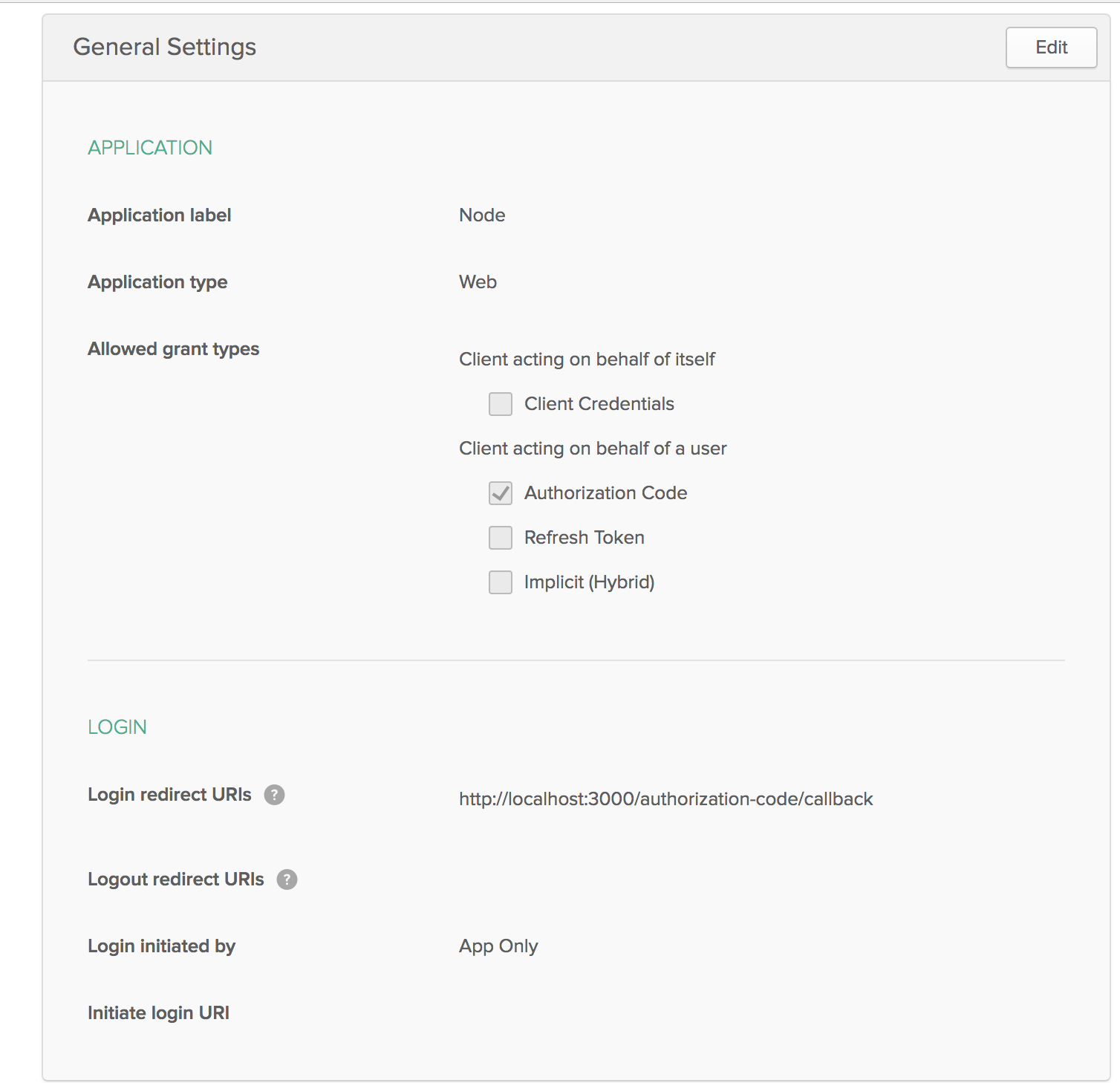Click the Web application type value
This screenshot has width=1120, height=1083.
pos(478,282)
